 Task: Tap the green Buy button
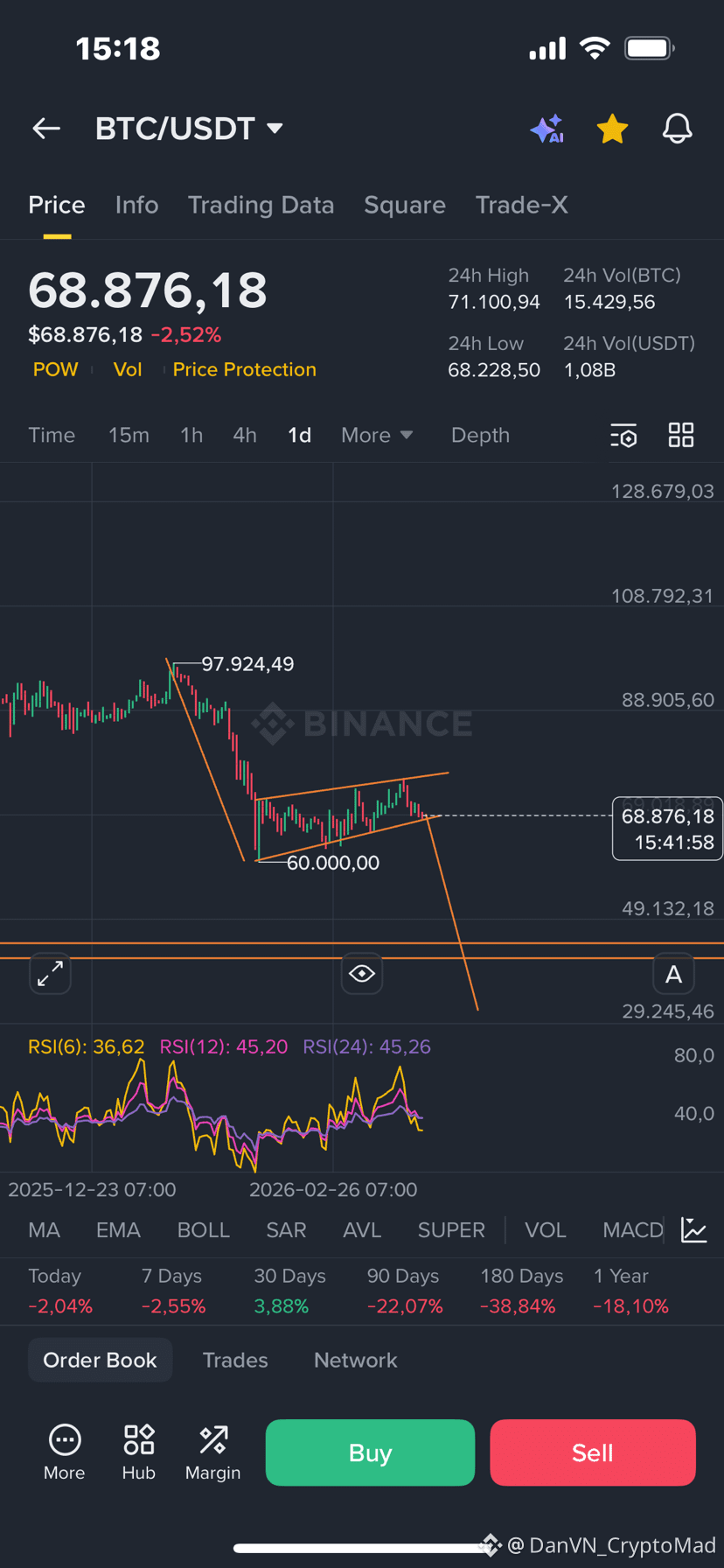(370, 1452)
